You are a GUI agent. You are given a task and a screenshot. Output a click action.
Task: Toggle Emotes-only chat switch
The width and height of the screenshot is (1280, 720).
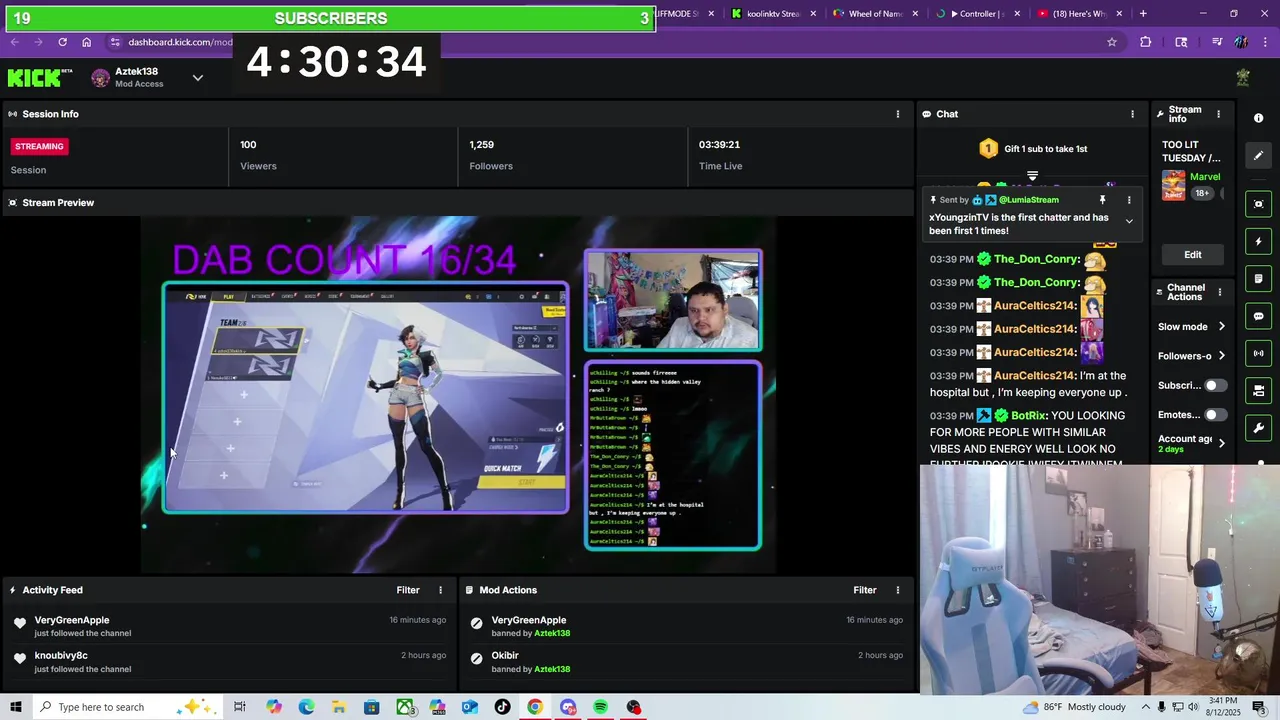[1215, 414]
